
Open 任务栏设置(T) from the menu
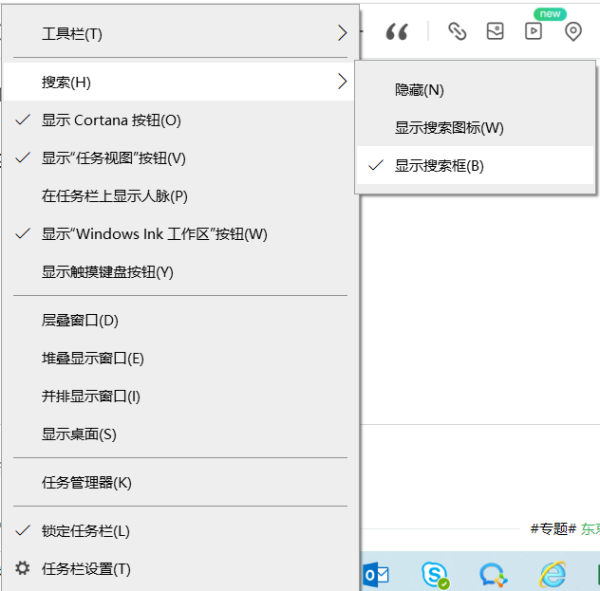pyautogui.click(x=178, y=569)
